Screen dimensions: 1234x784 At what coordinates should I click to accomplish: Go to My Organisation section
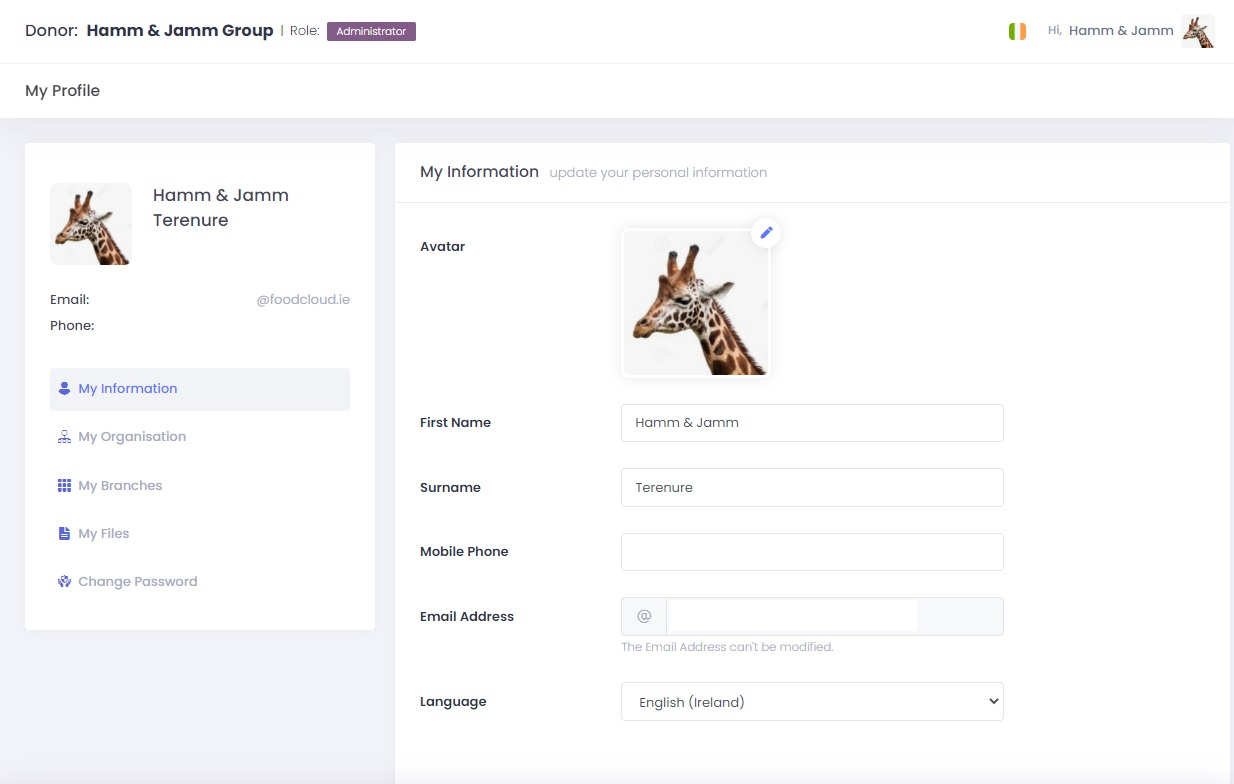(132, 437)
